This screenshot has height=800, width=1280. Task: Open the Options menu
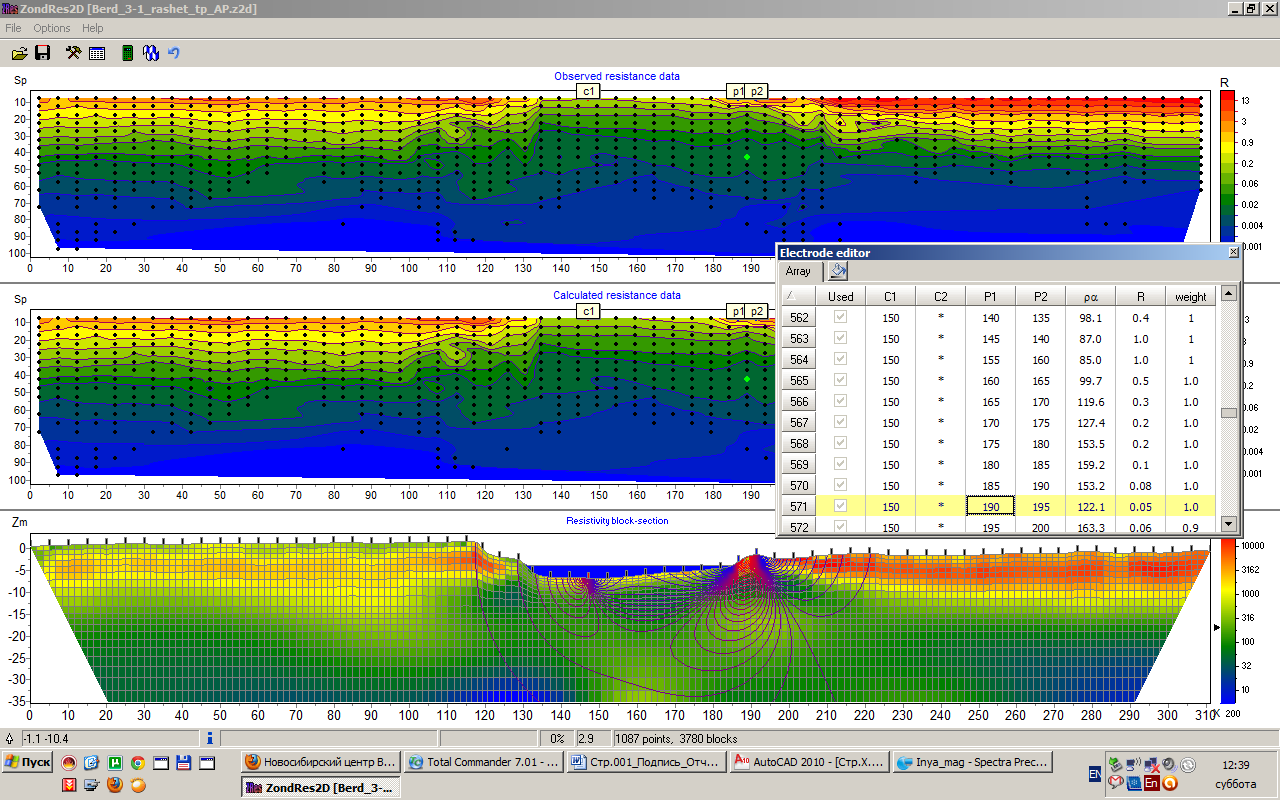pyautogui.click(x=52, y=28)
